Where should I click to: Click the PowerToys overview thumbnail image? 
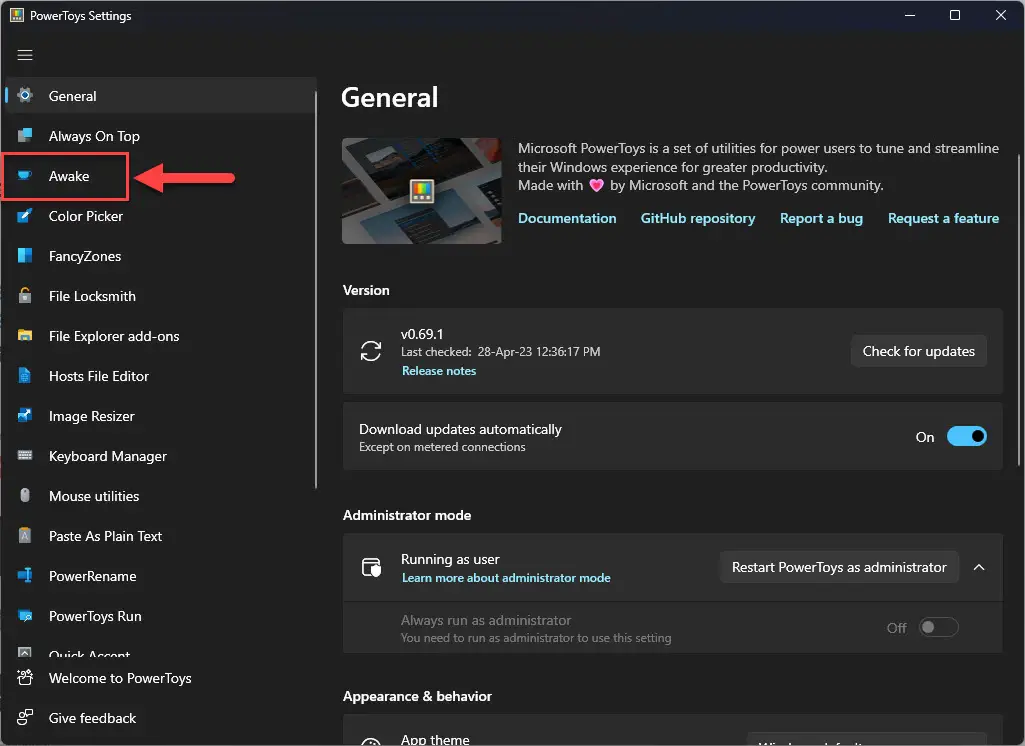(422, 190)
